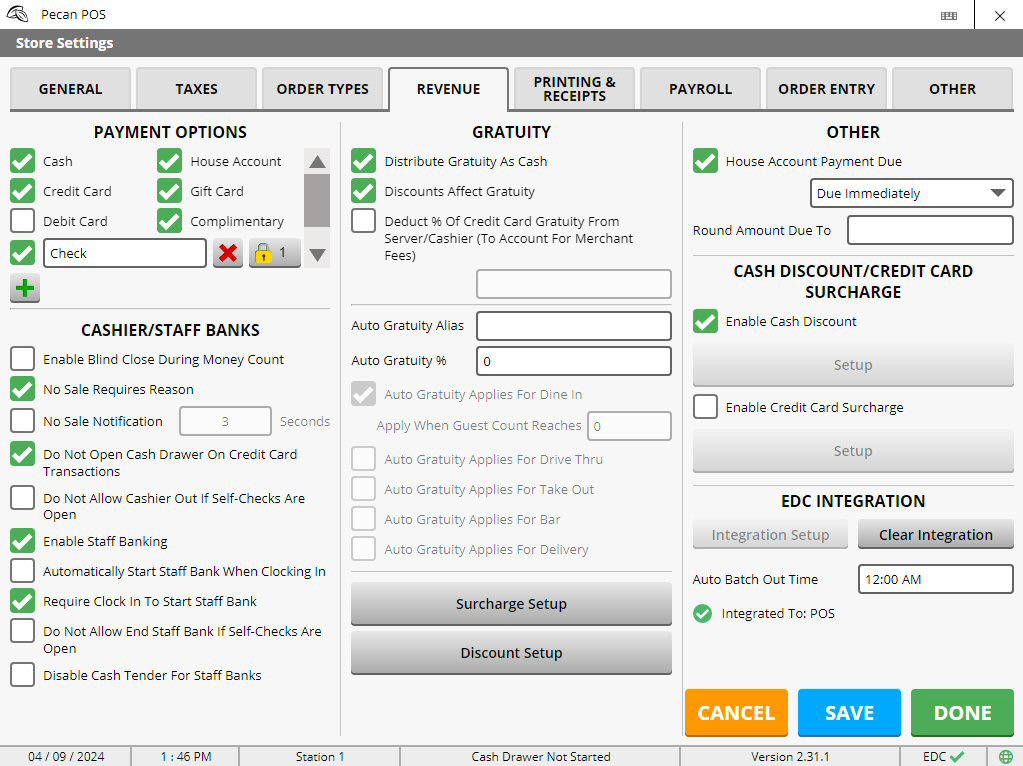Uncheck the Credit Card payment option
1023x766 pixels.
pyautogui.click(x=23, y=191)
